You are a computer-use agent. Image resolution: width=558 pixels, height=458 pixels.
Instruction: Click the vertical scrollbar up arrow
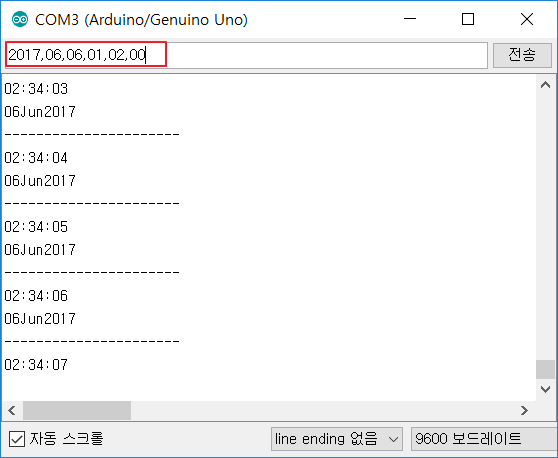pyautogui.click(x=546, y=85)
